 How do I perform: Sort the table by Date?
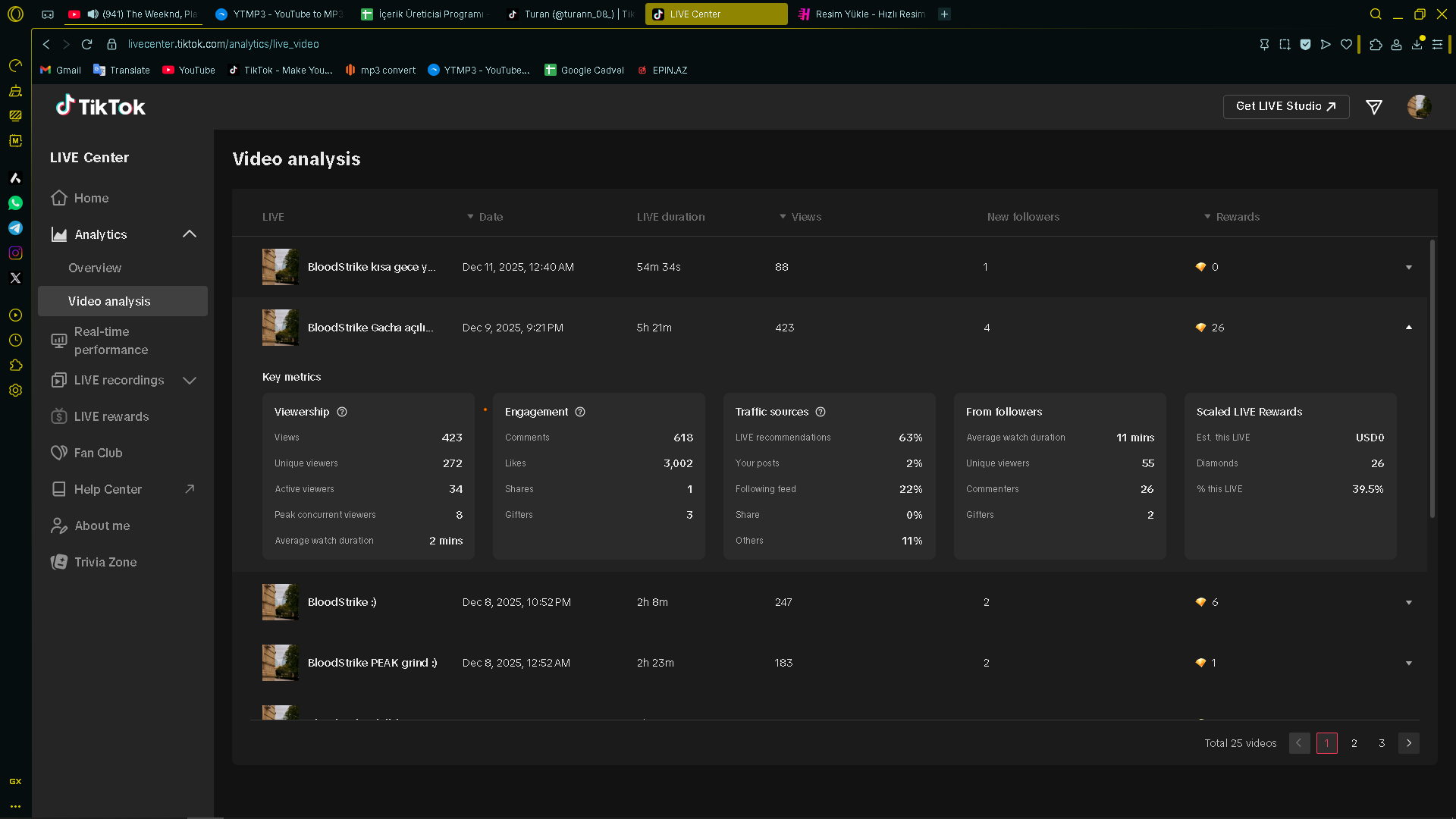[x=485, y=217]
